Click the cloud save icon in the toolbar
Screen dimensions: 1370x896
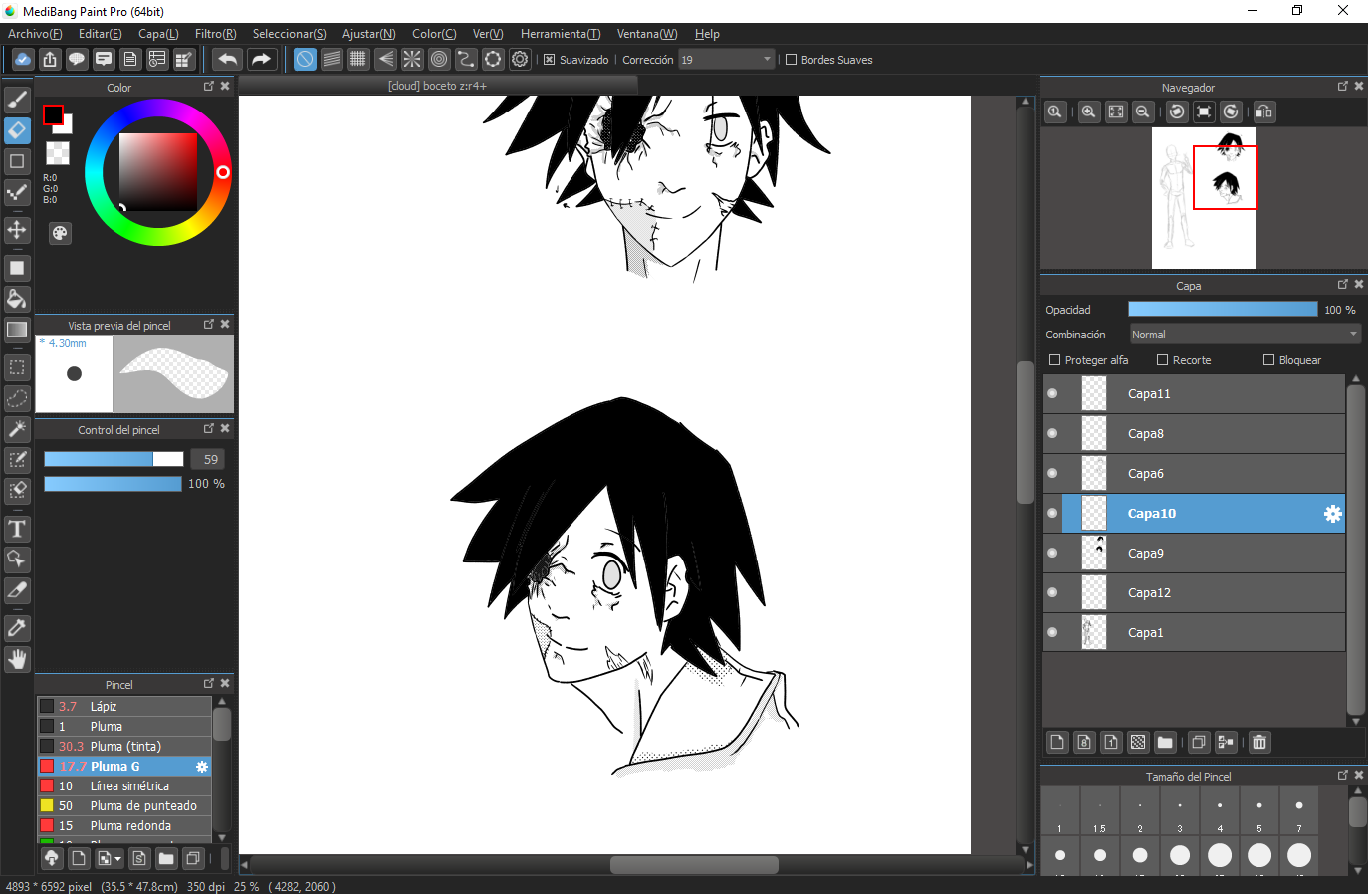click(x=23, y=60)
